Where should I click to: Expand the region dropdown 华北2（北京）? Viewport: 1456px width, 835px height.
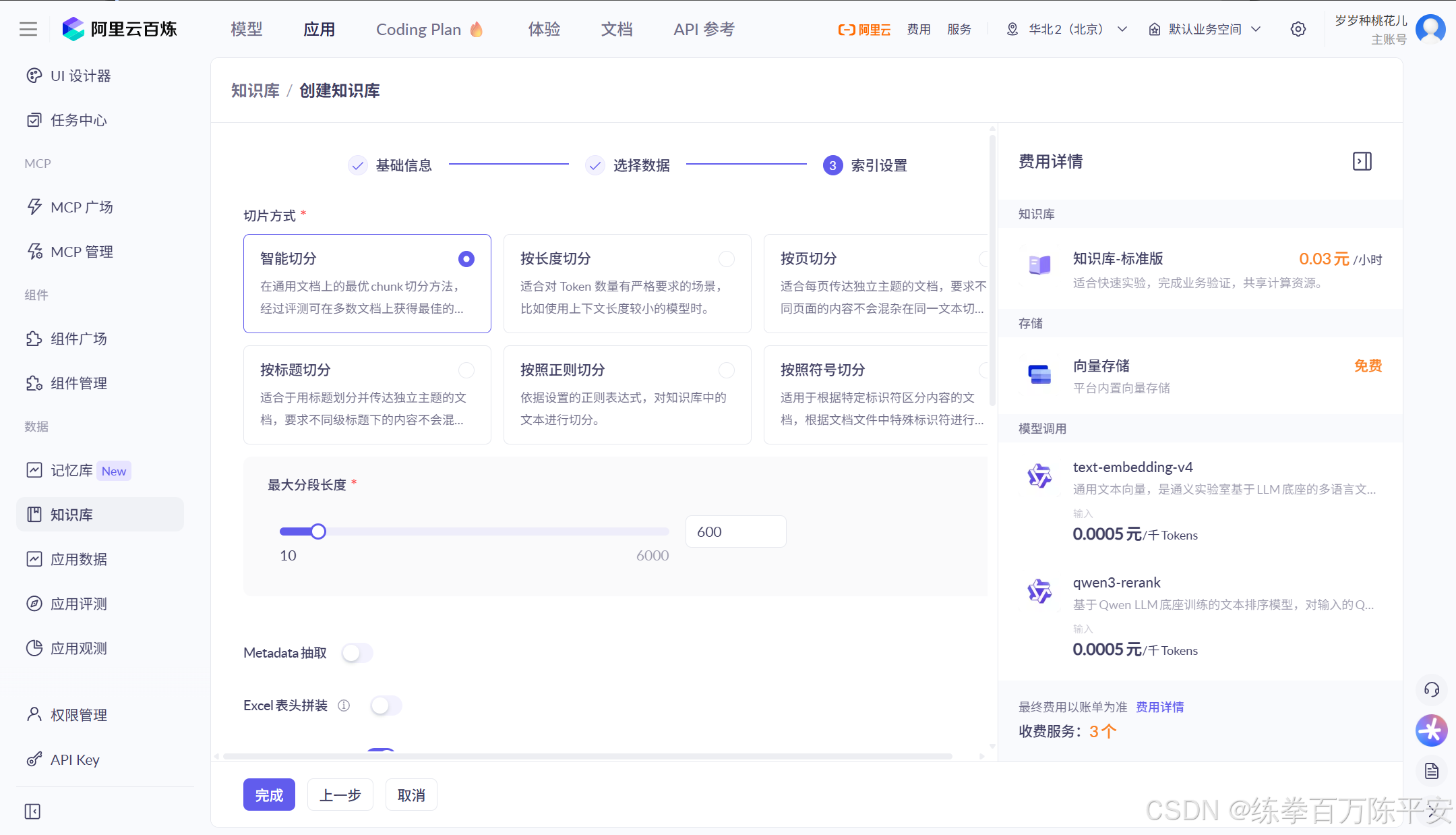(x=1067, y=29)
